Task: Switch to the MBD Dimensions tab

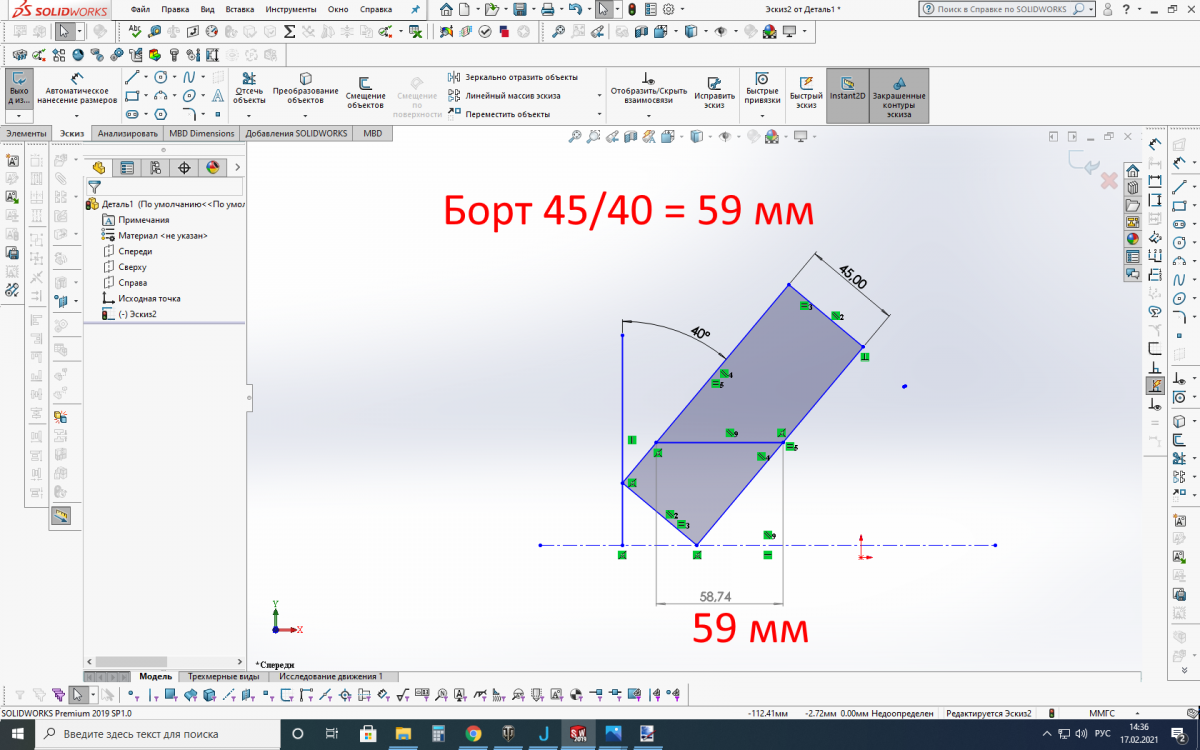Action: coord(202,133)
